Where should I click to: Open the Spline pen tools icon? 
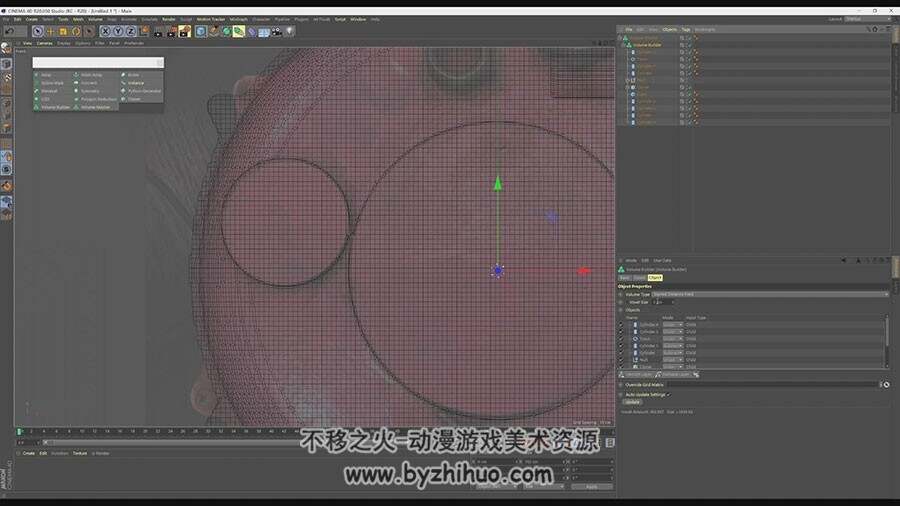214,31
